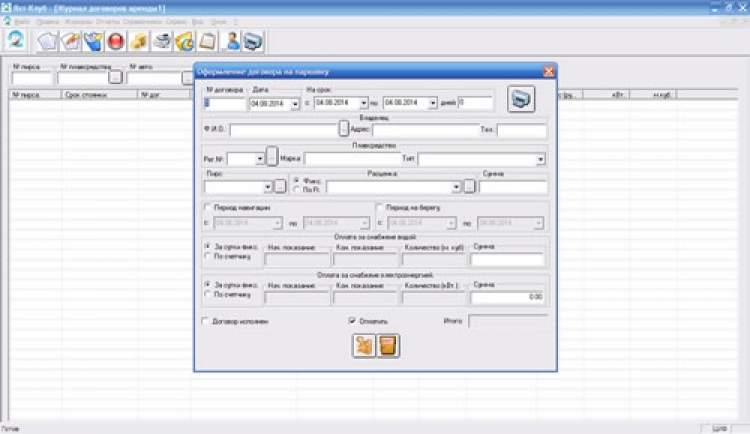
Task: Click the "№ авто" filter field in the main window
Action: click(154, 78)
